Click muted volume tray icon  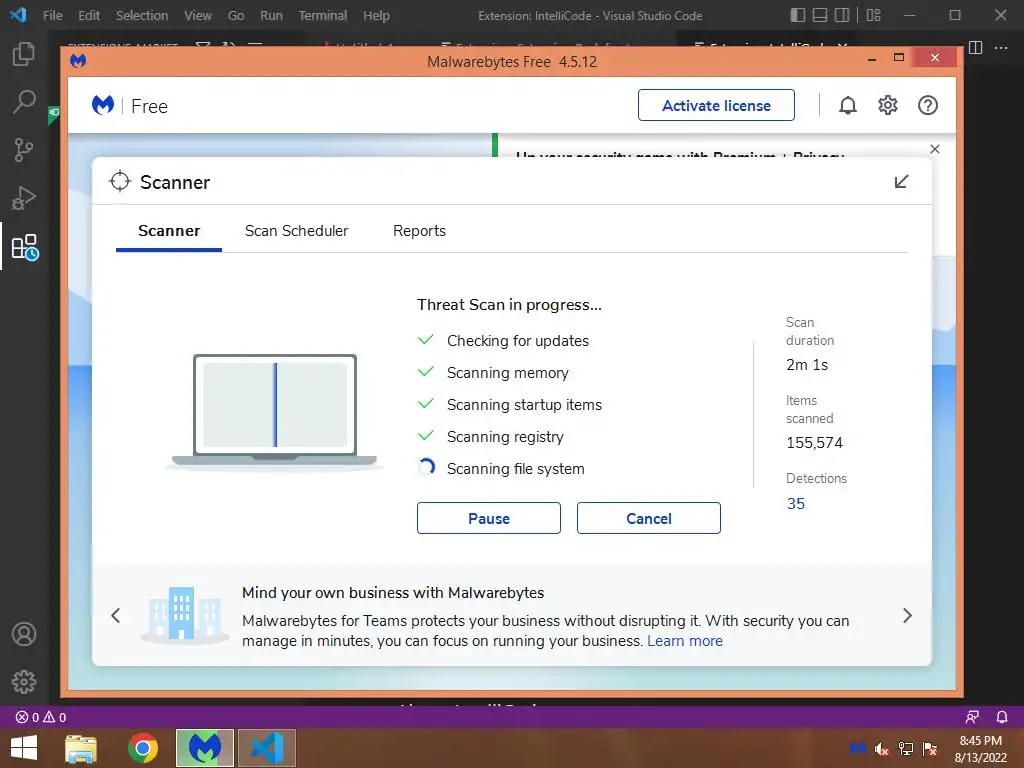click(882, 748)
